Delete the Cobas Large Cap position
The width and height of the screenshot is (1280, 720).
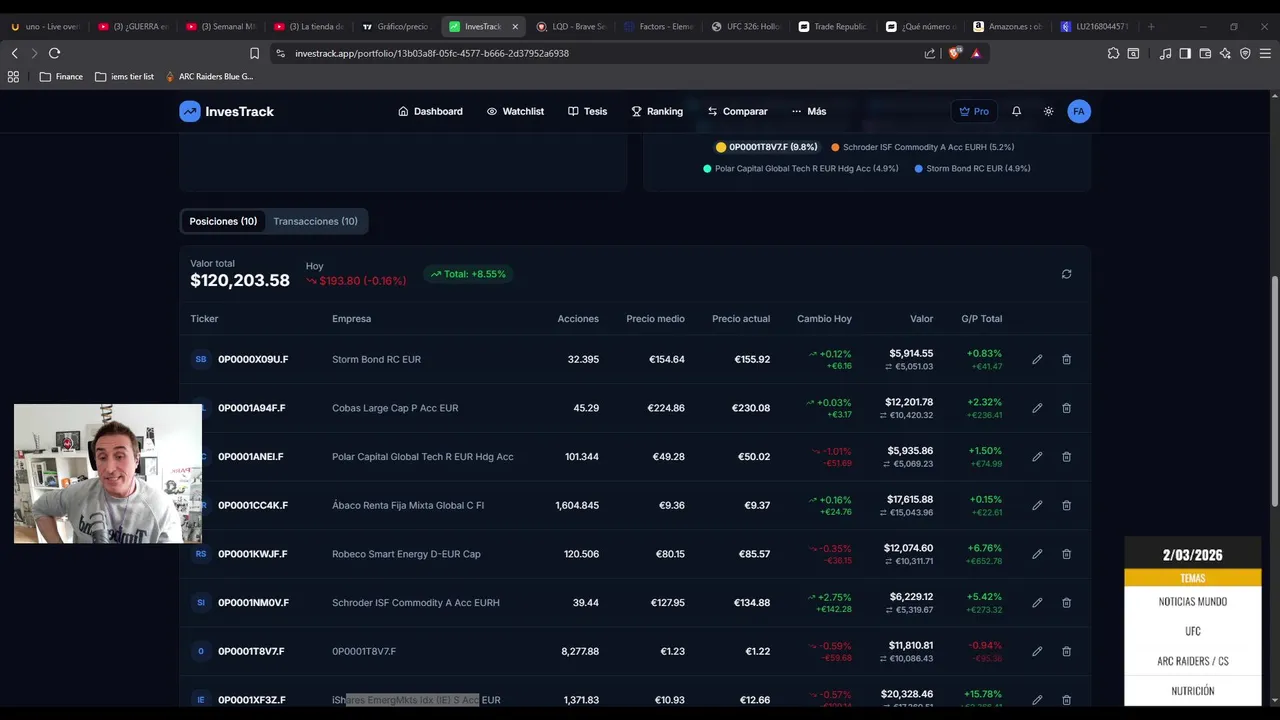[1066, 408]
